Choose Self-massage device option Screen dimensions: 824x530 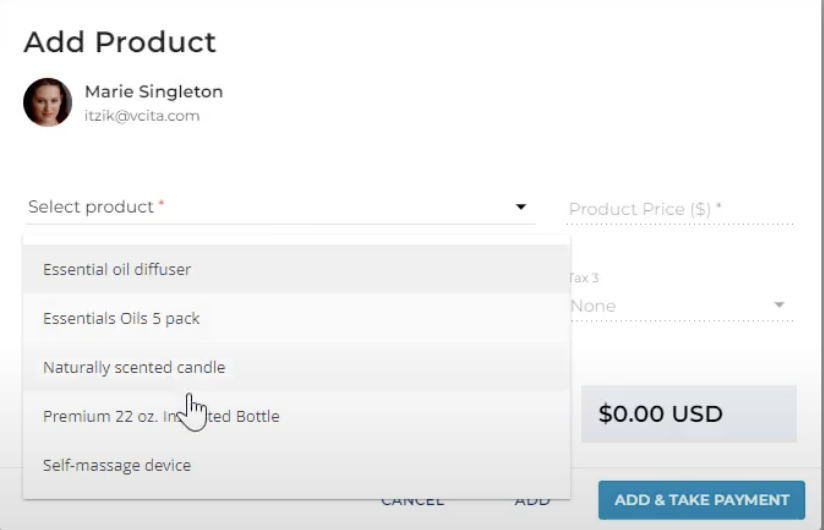[x=117, y=465]
